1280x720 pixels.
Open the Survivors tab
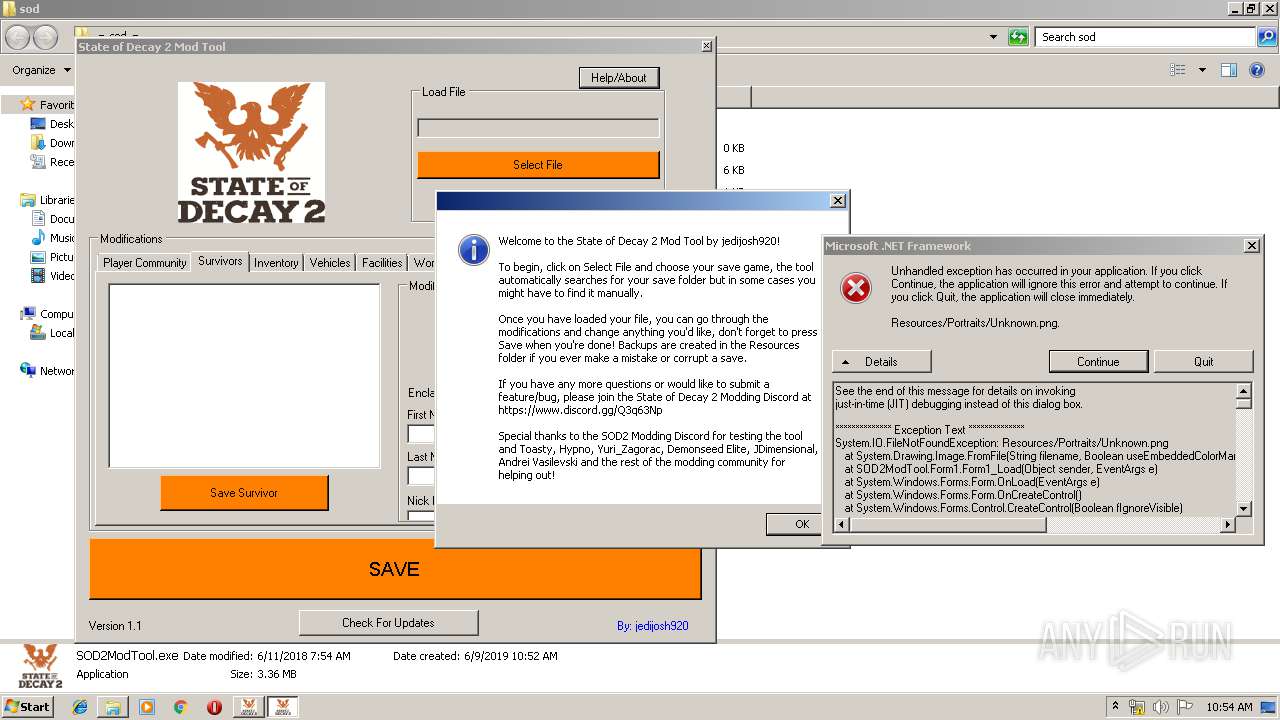tap(220, 261)
